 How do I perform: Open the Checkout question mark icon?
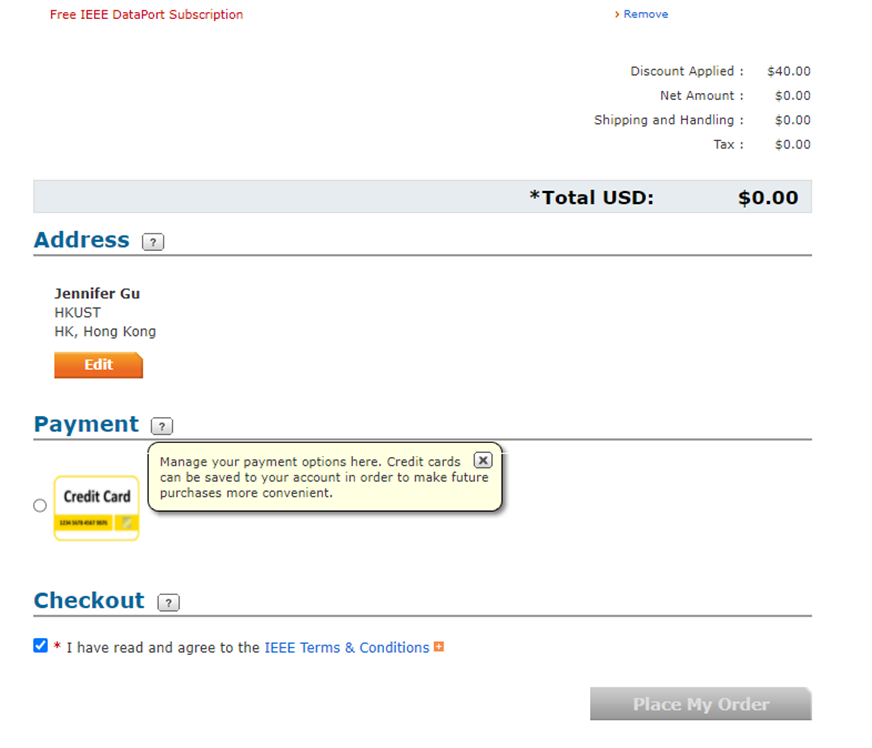point(169,602)
